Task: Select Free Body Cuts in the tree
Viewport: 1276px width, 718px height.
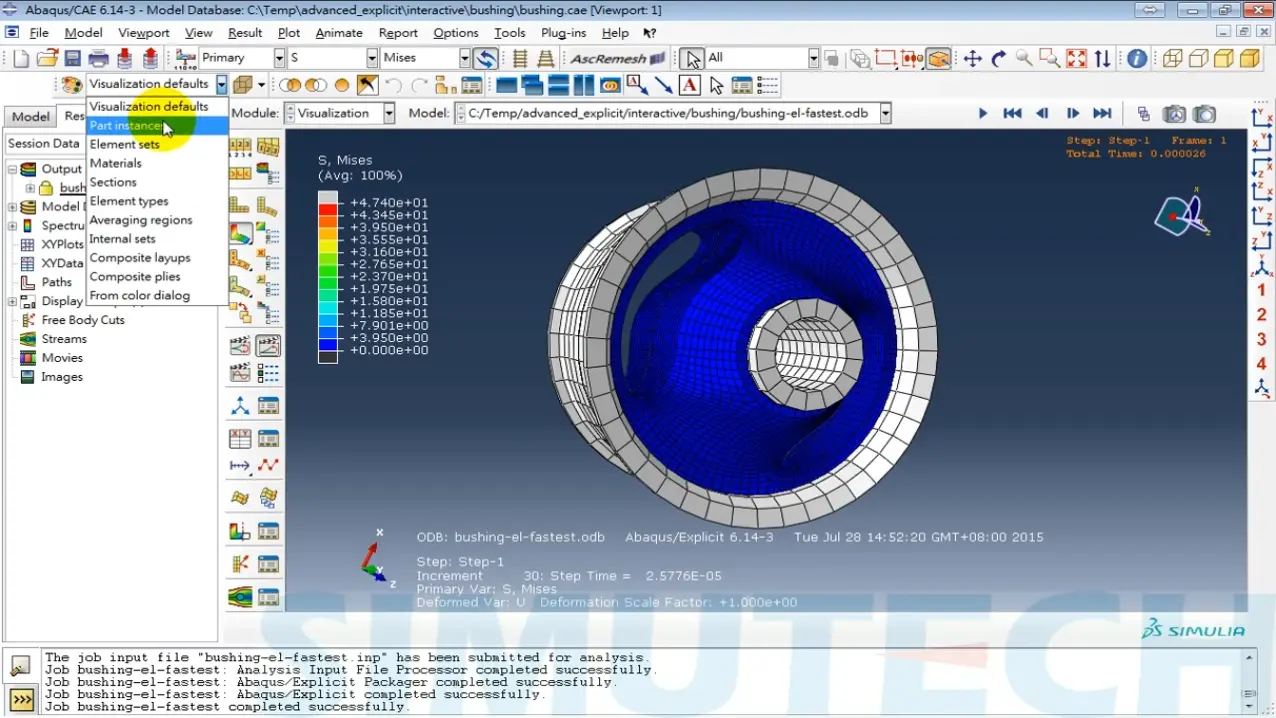Action: coord(83,320)
